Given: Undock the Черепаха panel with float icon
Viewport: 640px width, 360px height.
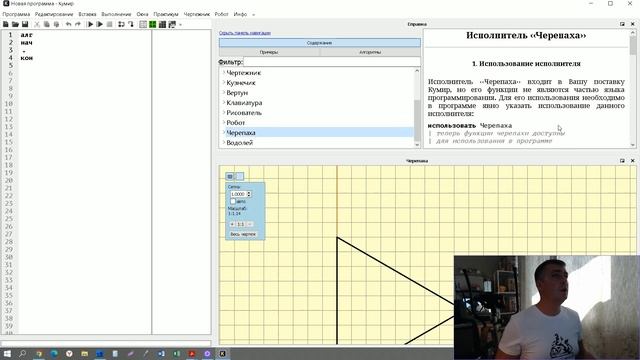Looking at the screenshot, I should 622,161.
